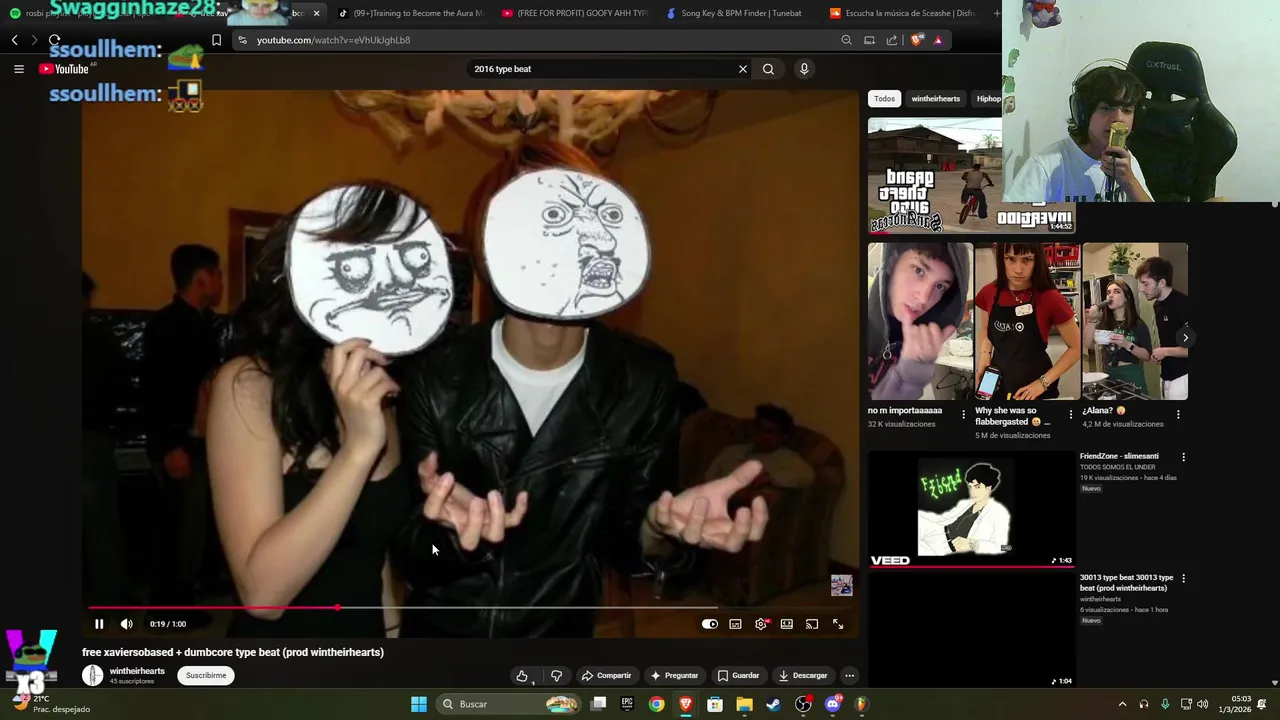Open the YouTube hamburger guide menu
1280x720 pixels.
click(18, 69)
